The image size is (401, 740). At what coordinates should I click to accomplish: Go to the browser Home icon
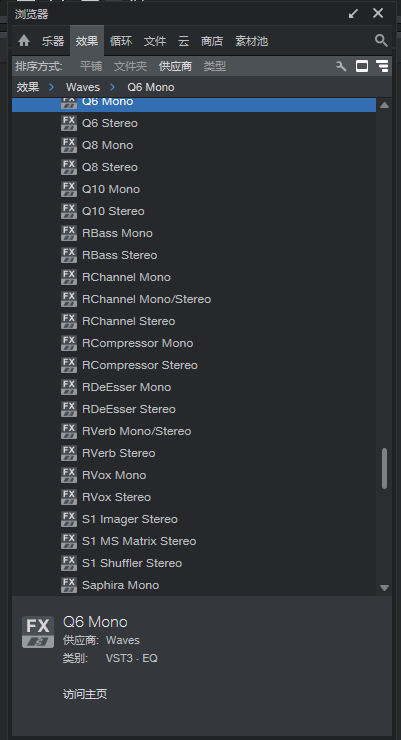[24, 41]
